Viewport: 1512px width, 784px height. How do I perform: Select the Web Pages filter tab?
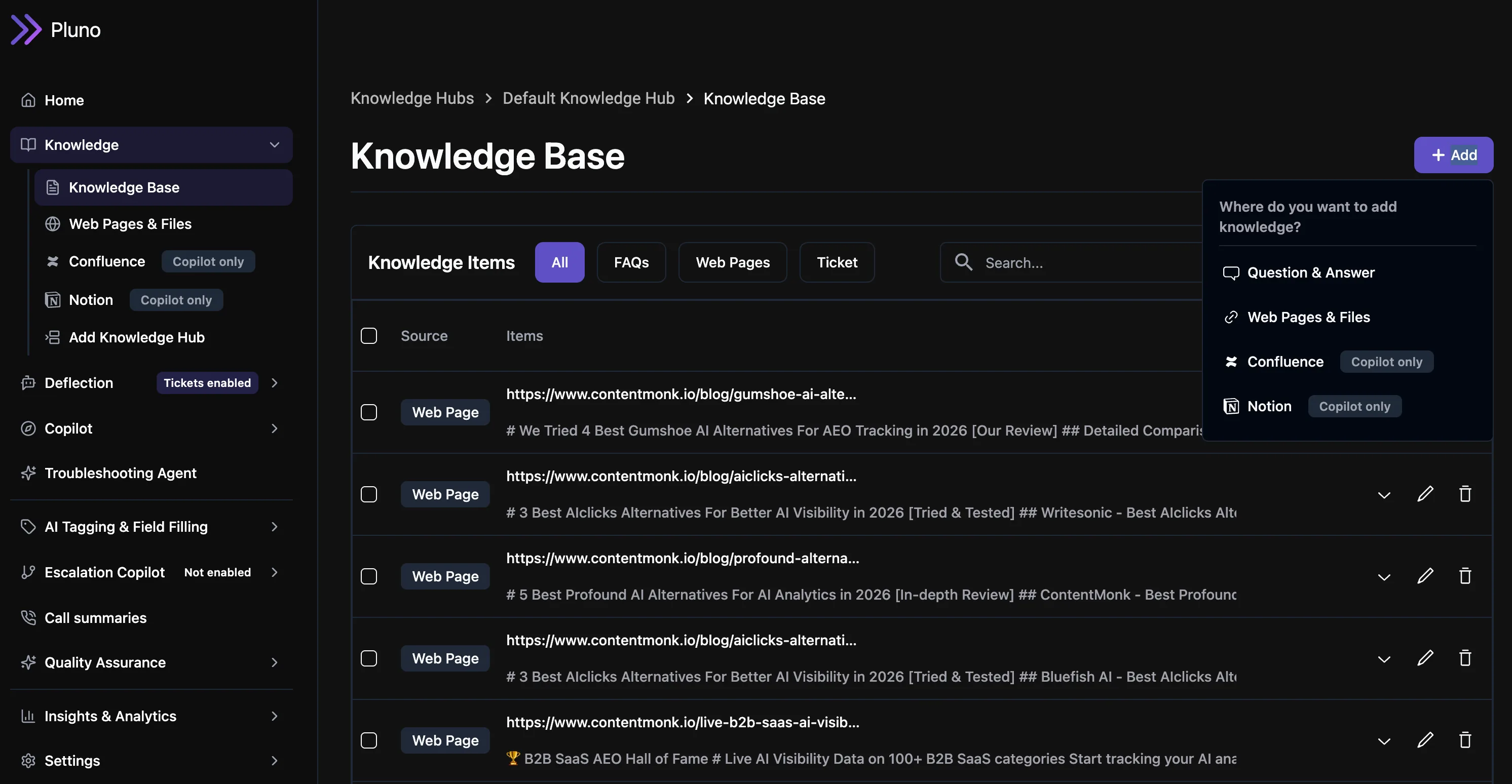(x=733, y=262)
